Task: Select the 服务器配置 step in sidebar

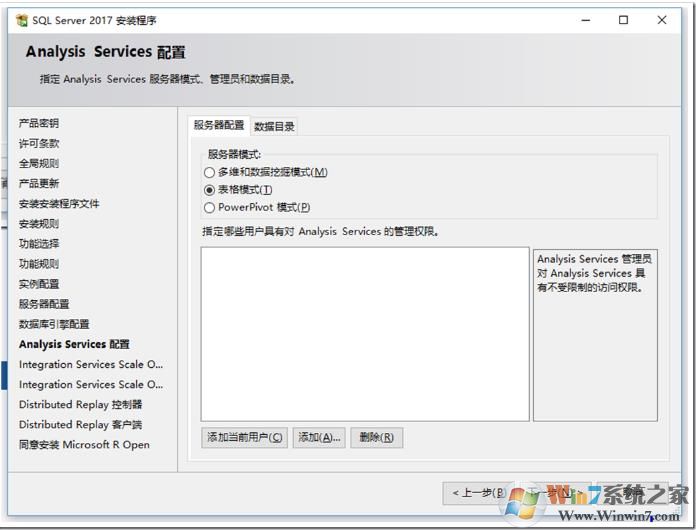Action: [x=44, y=304]
